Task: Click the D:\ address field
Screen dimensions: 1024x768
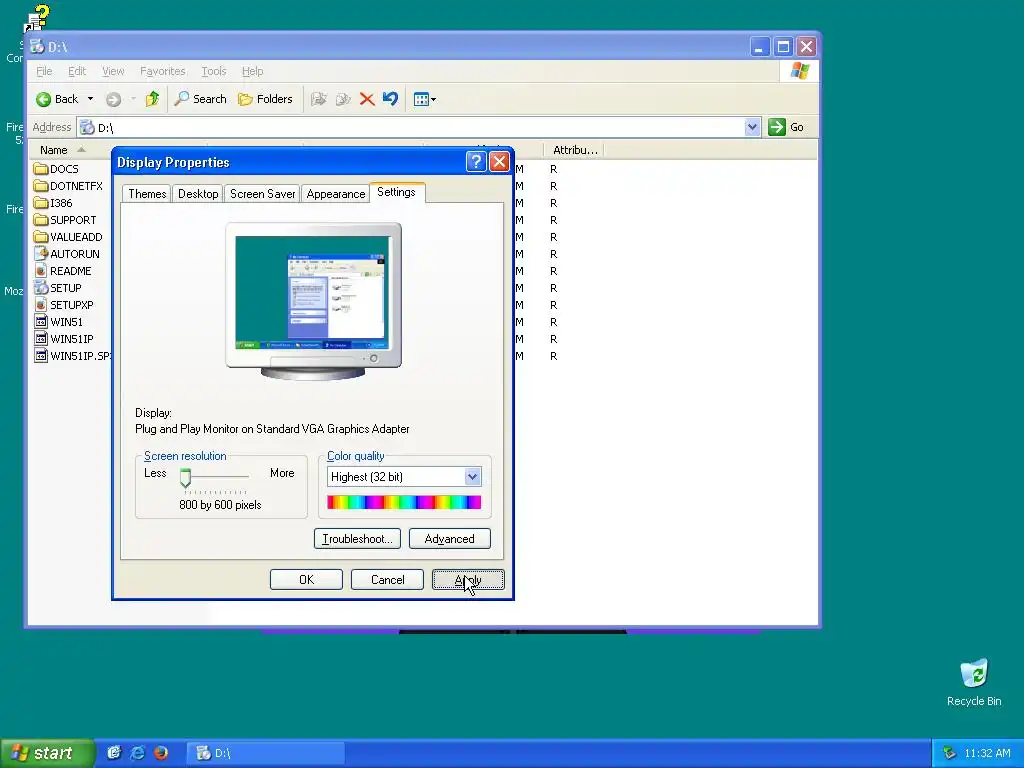Action: point(418,127)
